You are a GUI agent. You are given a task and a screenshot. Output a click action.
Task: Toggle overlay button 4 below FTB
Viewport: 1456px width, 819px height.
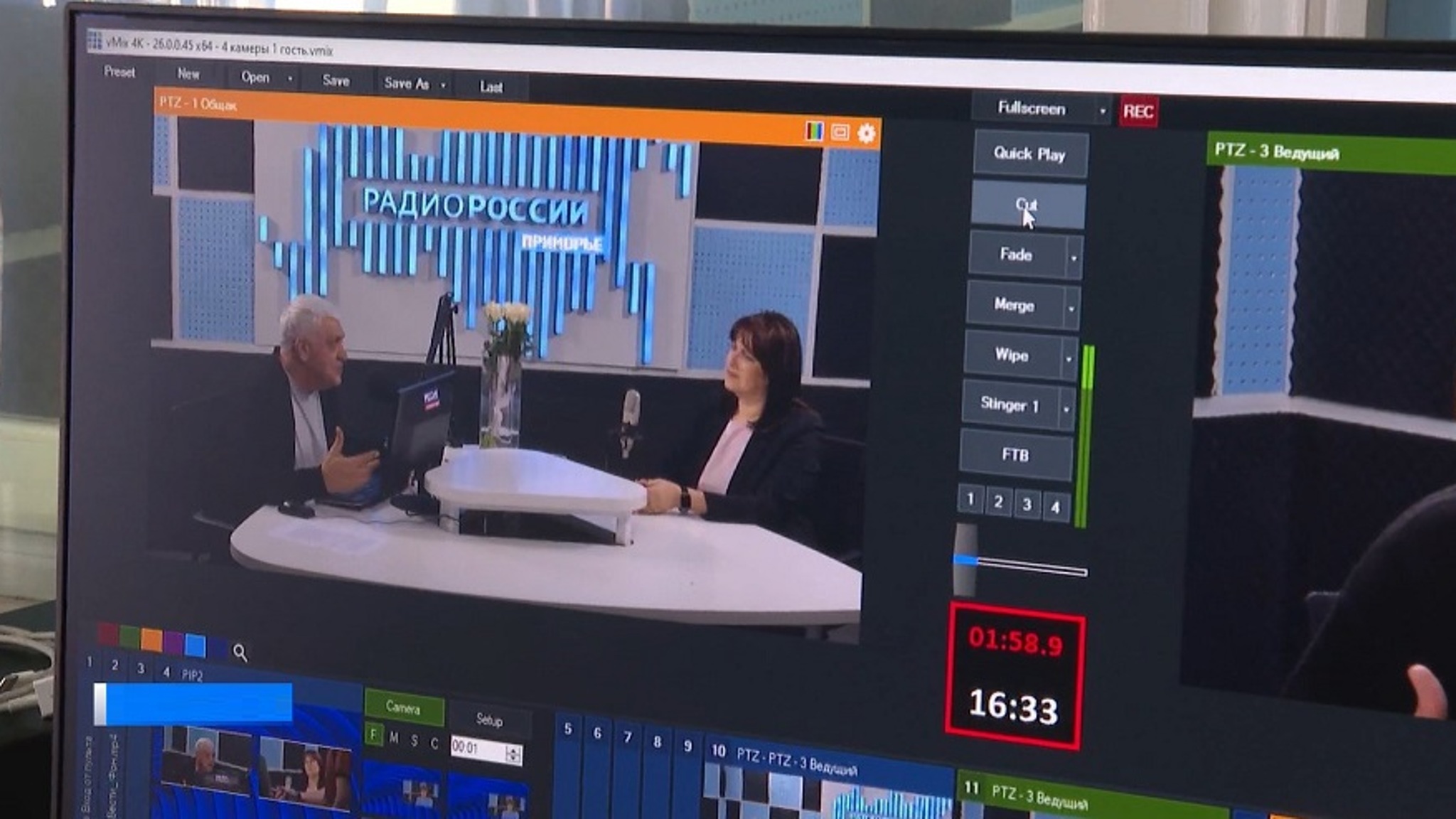tap(1056, 507)
